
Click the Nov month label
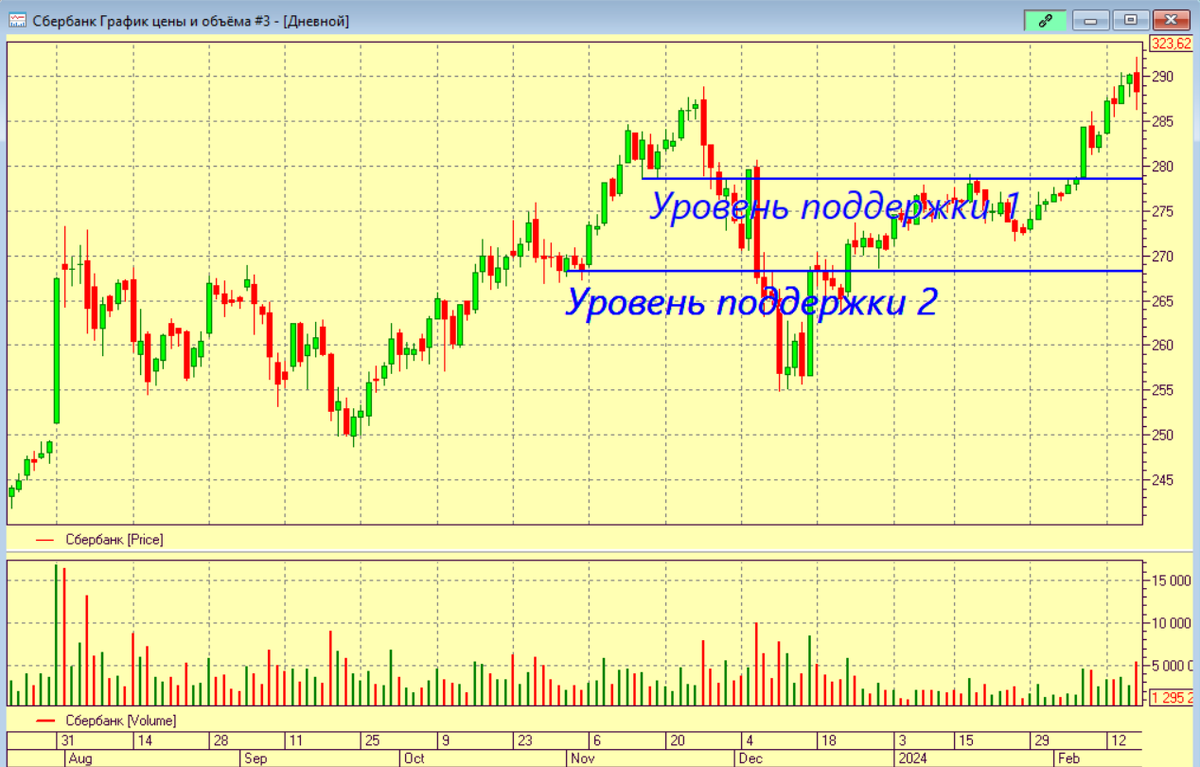583,758
